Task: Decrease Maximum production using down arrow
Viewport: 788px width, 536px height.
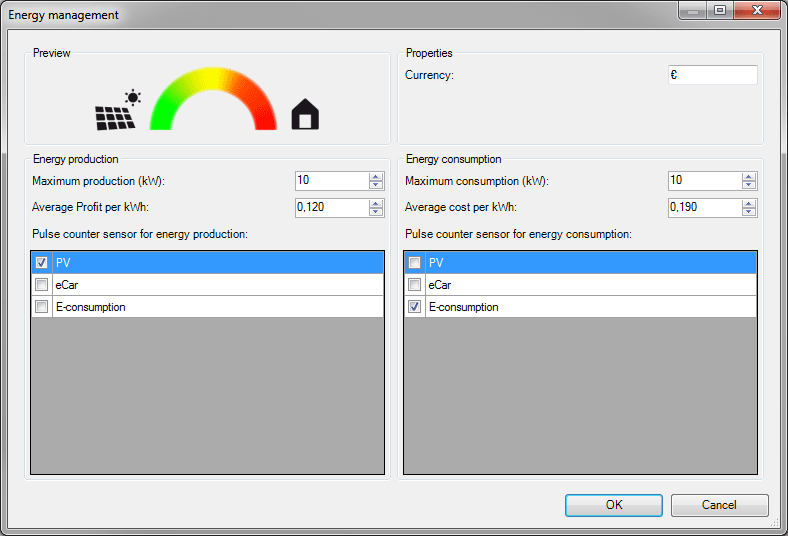Action: coord(376,185)
